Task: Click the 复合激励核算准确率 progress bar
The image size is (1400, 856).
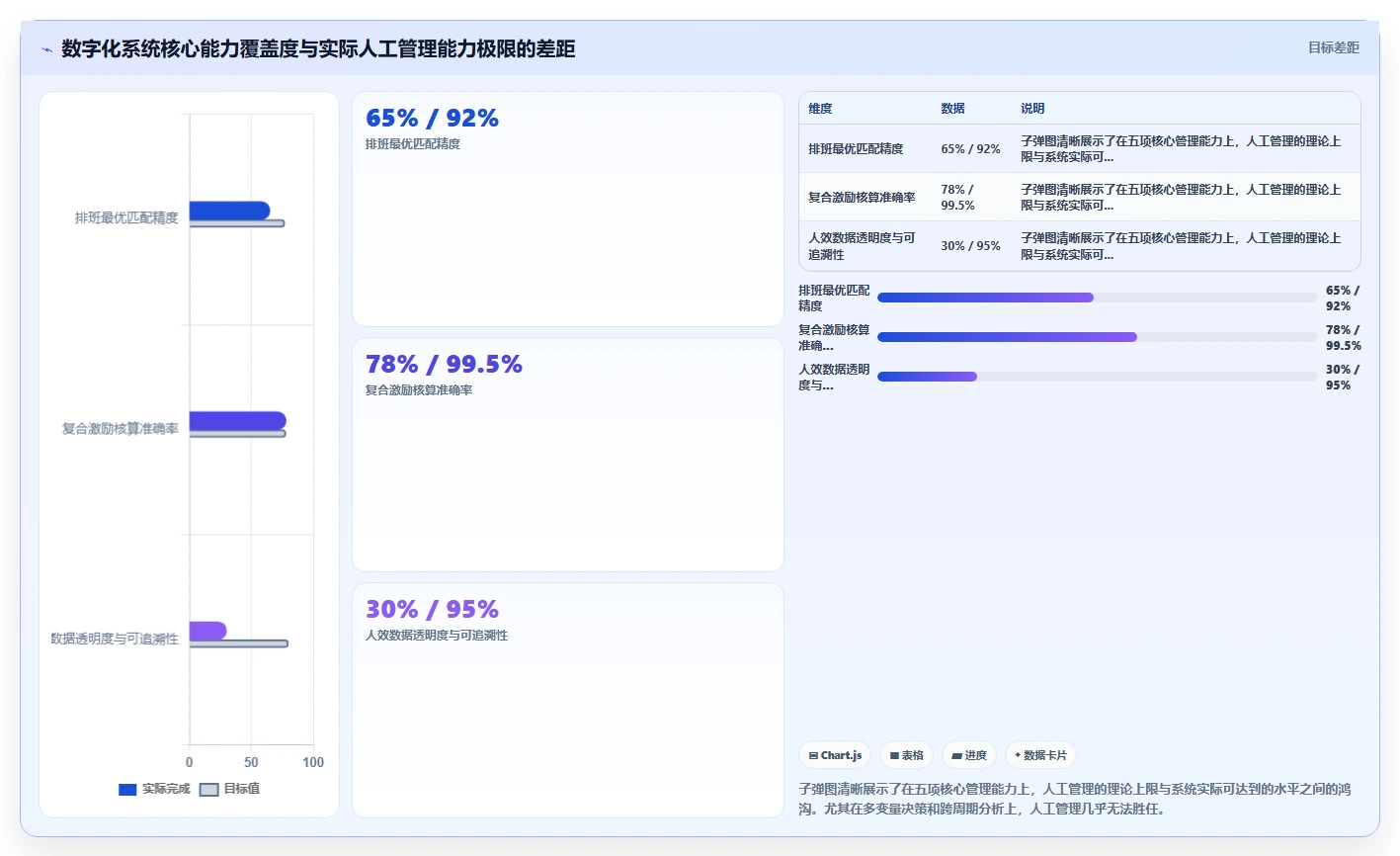Action: coord(1098,337)
